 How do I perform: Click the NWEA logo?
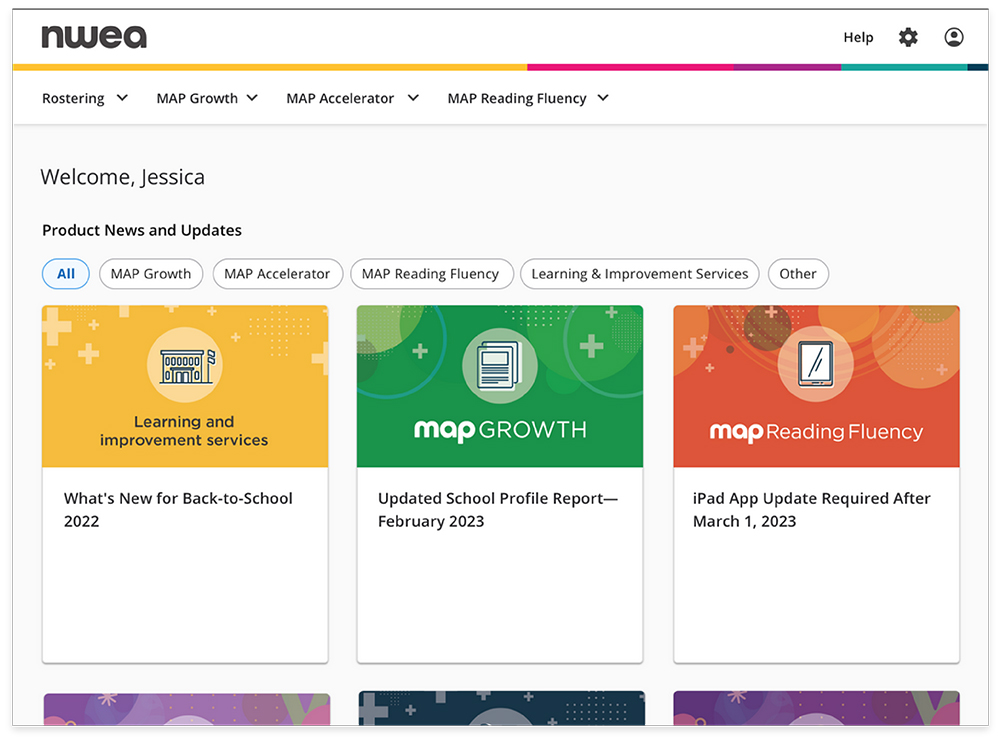point(94,37)
